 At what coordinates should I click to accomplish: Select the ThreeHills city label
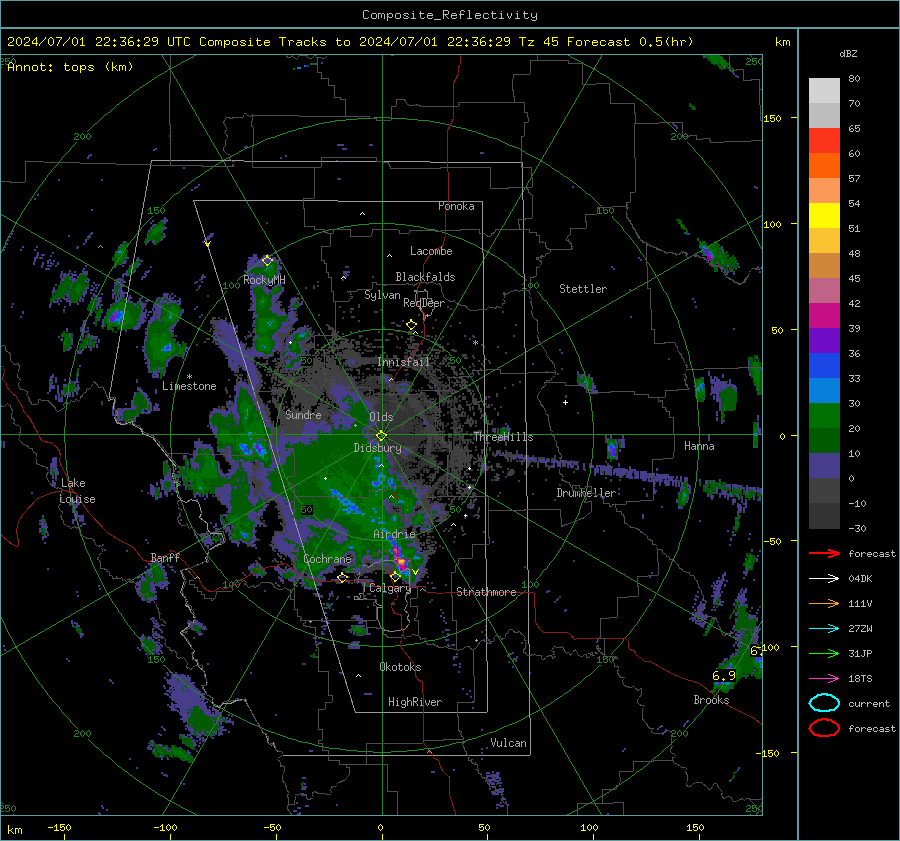click(503, 437)
